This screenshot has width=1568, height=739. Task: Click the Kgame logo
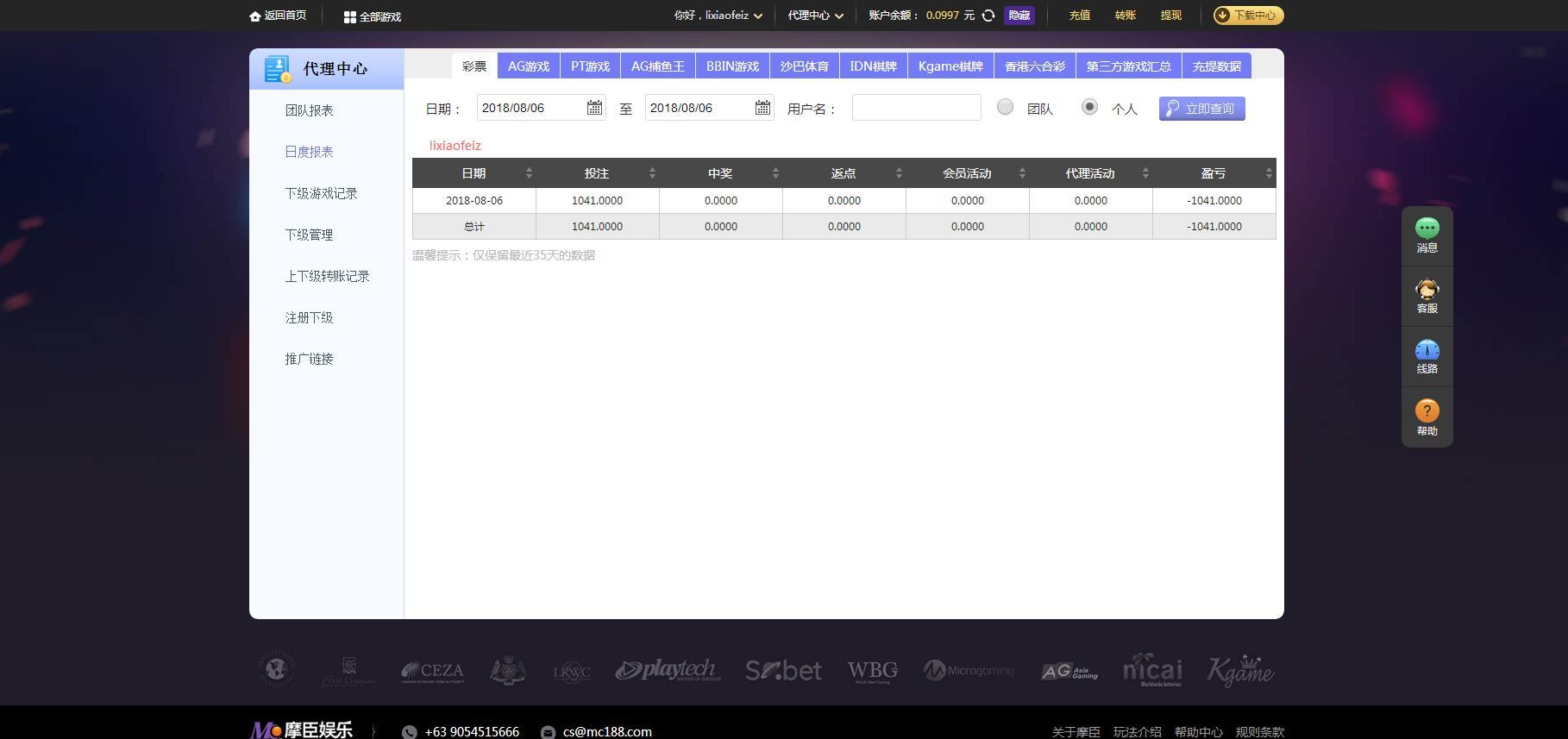click(1240, 670)
